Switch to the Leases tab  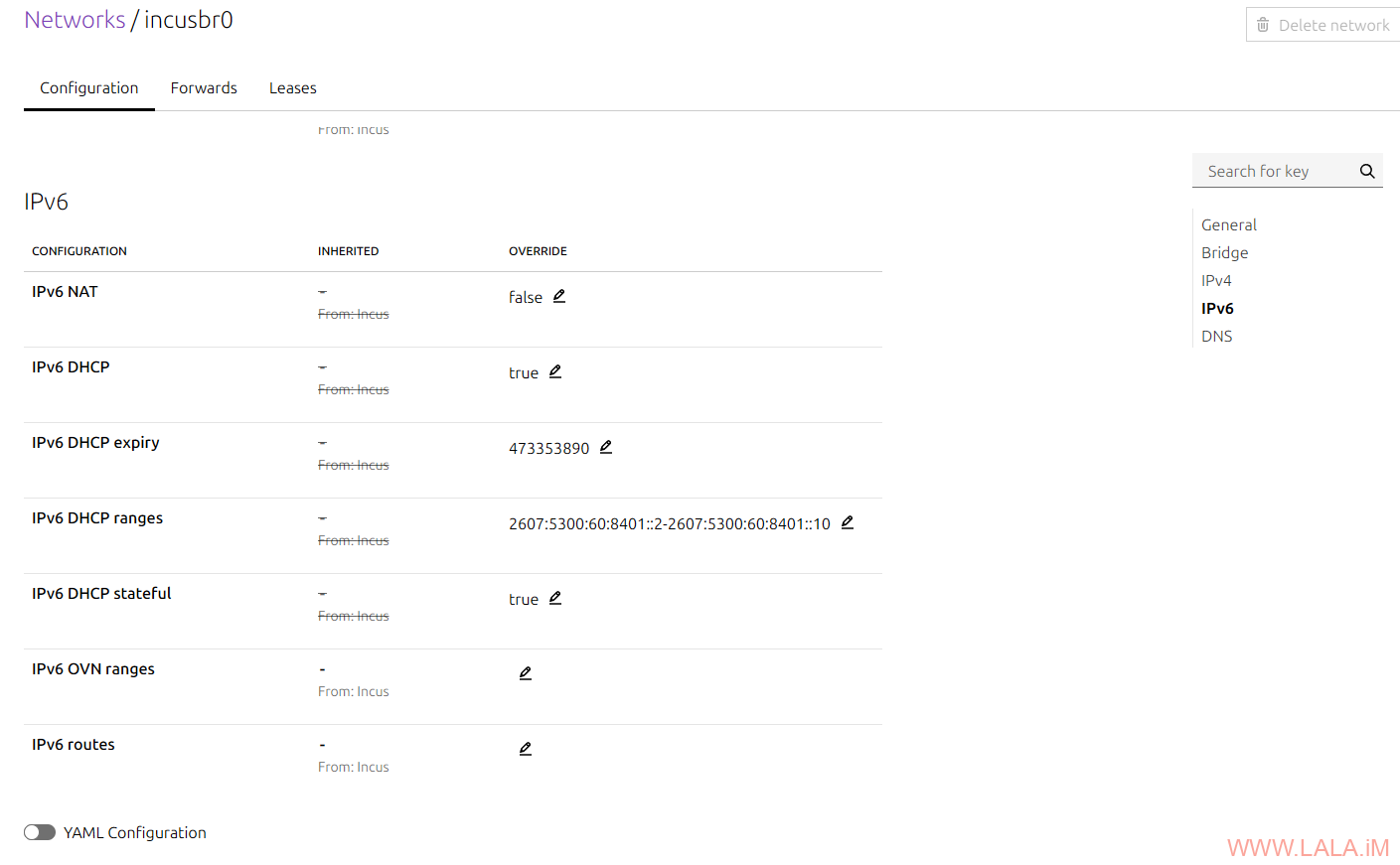[293, 88]
